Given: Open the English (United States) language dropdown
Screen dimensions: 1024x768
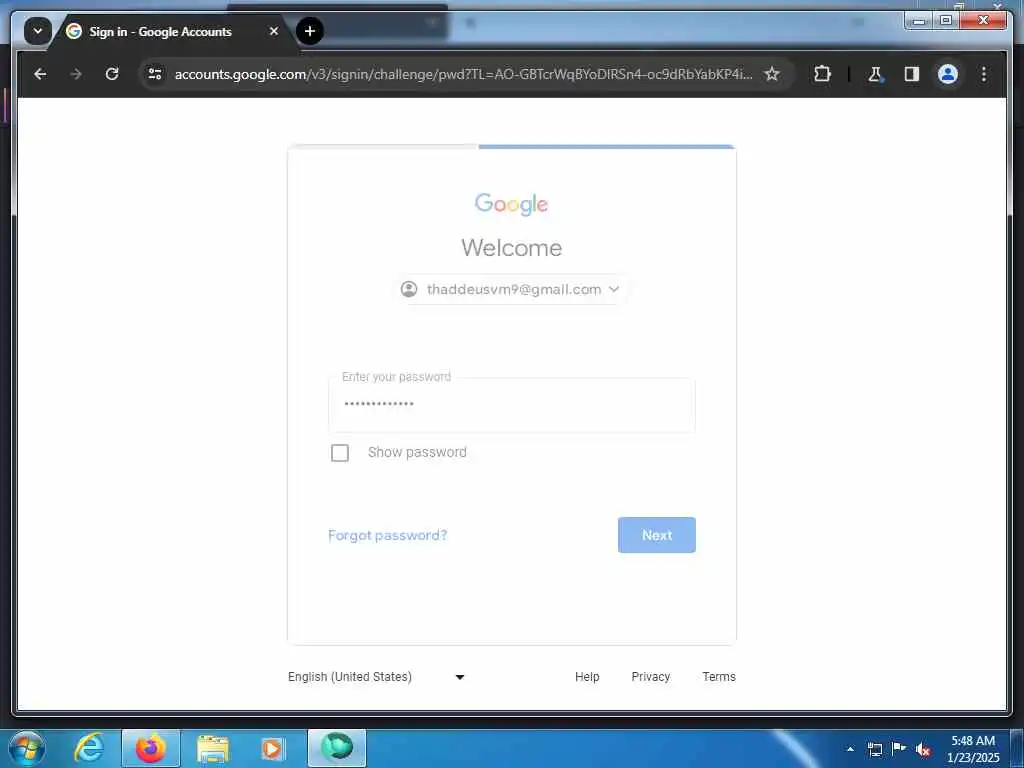Looking at the screenshot, I should pos(376,677).
